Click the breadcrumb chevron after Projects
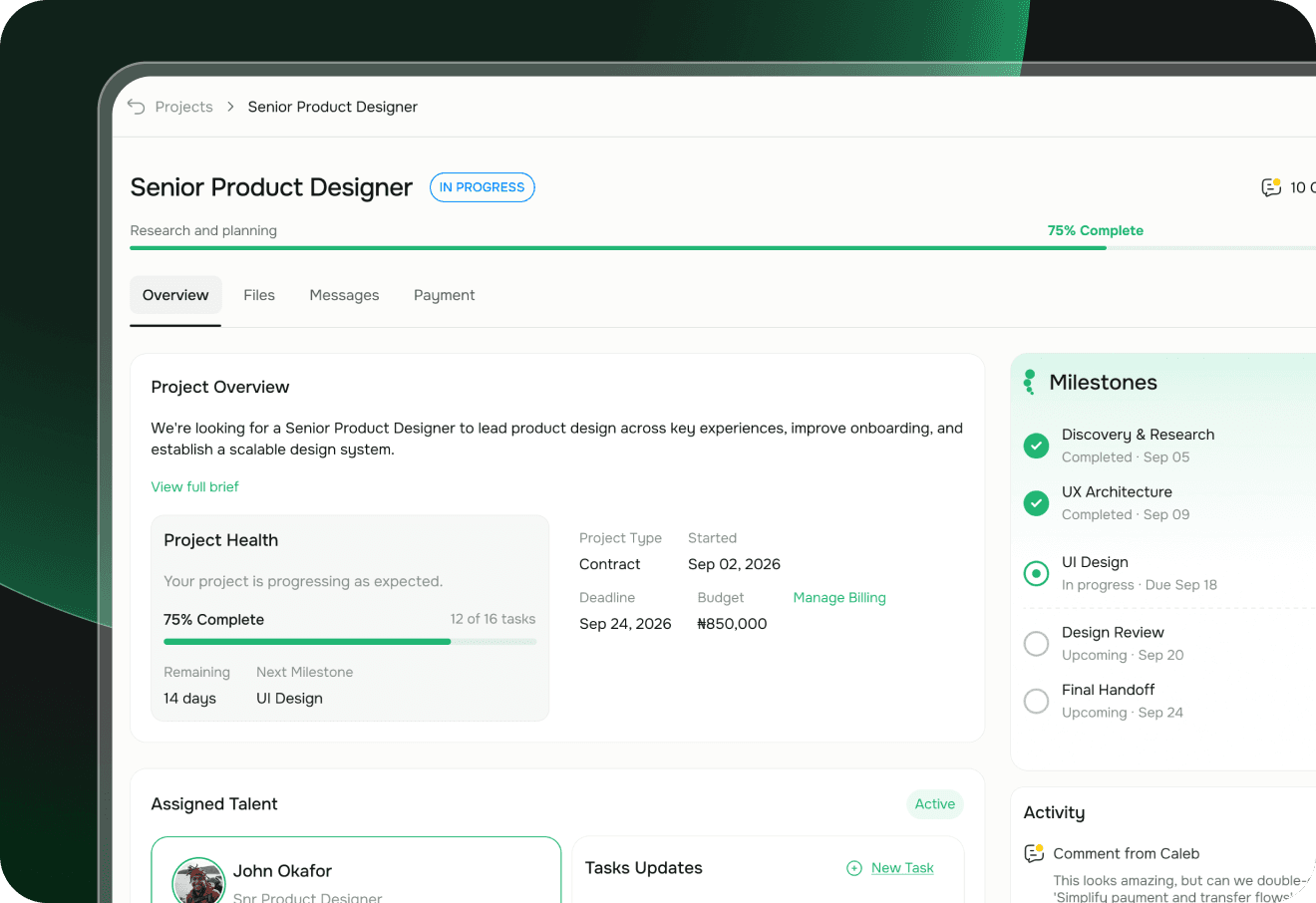The width and height of the screenshot is (1316, 903). tap(230, 107)
